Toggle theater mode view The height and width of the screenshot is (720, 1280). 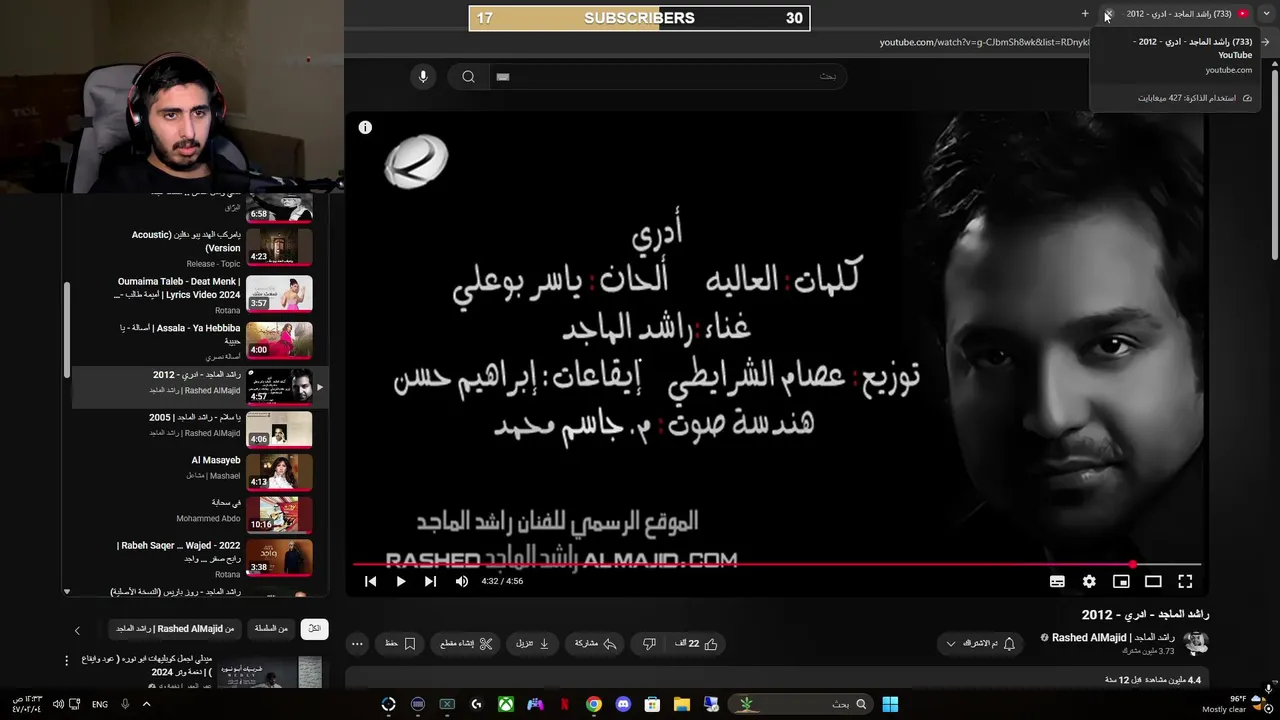tap(1153, 581)
